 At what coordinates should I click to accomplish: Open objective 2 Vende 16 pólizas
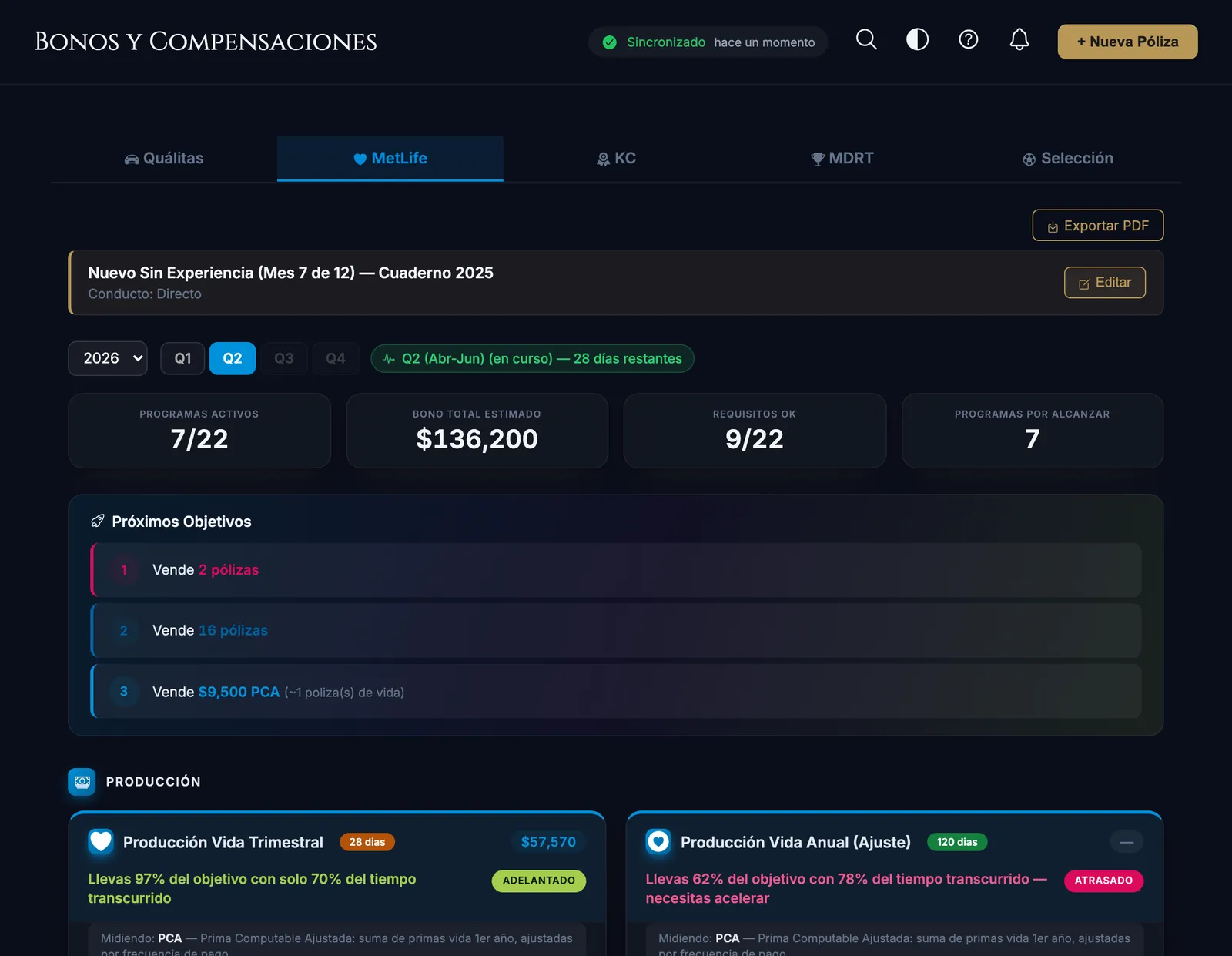point(616,630)
